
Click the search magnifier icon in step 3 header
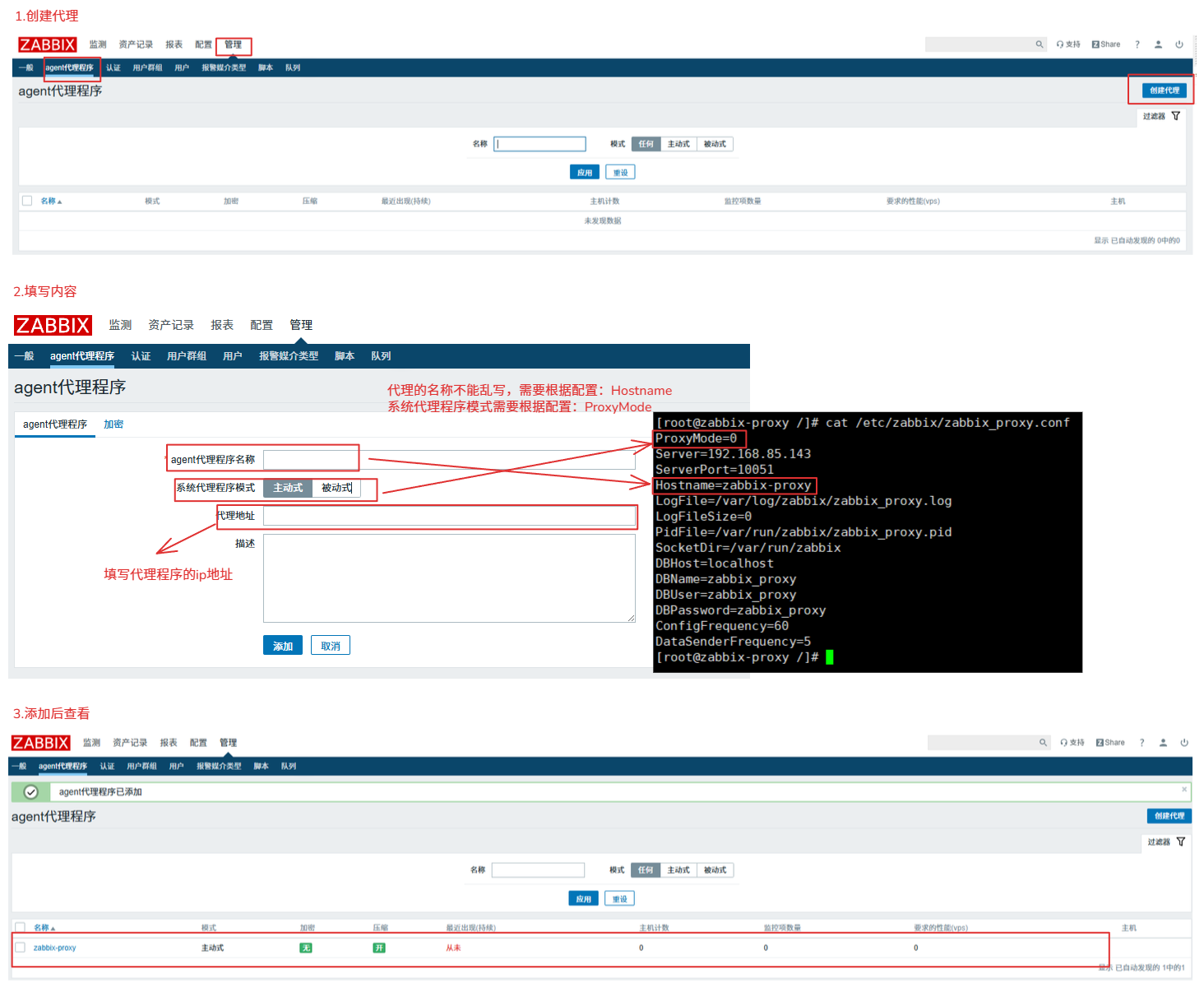click(1043, 742)
